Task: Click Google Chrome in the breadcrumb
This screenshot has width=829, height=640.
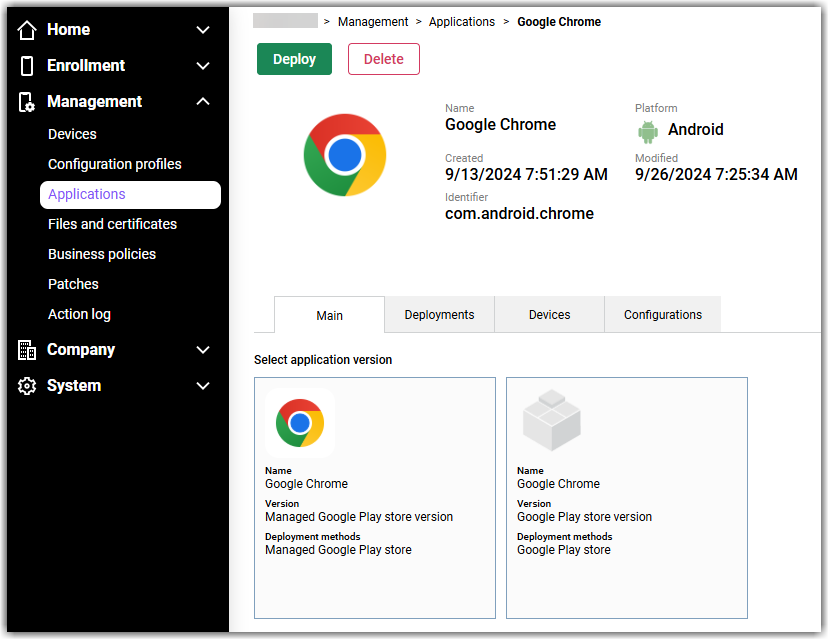Action: tap(559, 22)
